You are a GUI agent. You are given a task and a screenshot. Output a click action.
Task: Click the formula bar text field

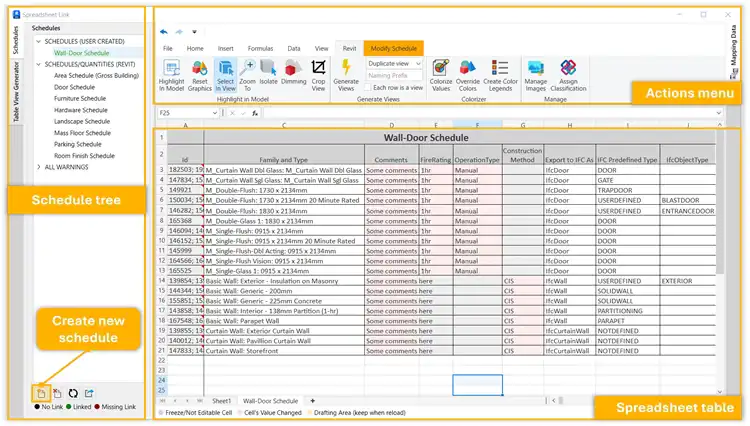point(488,113)
